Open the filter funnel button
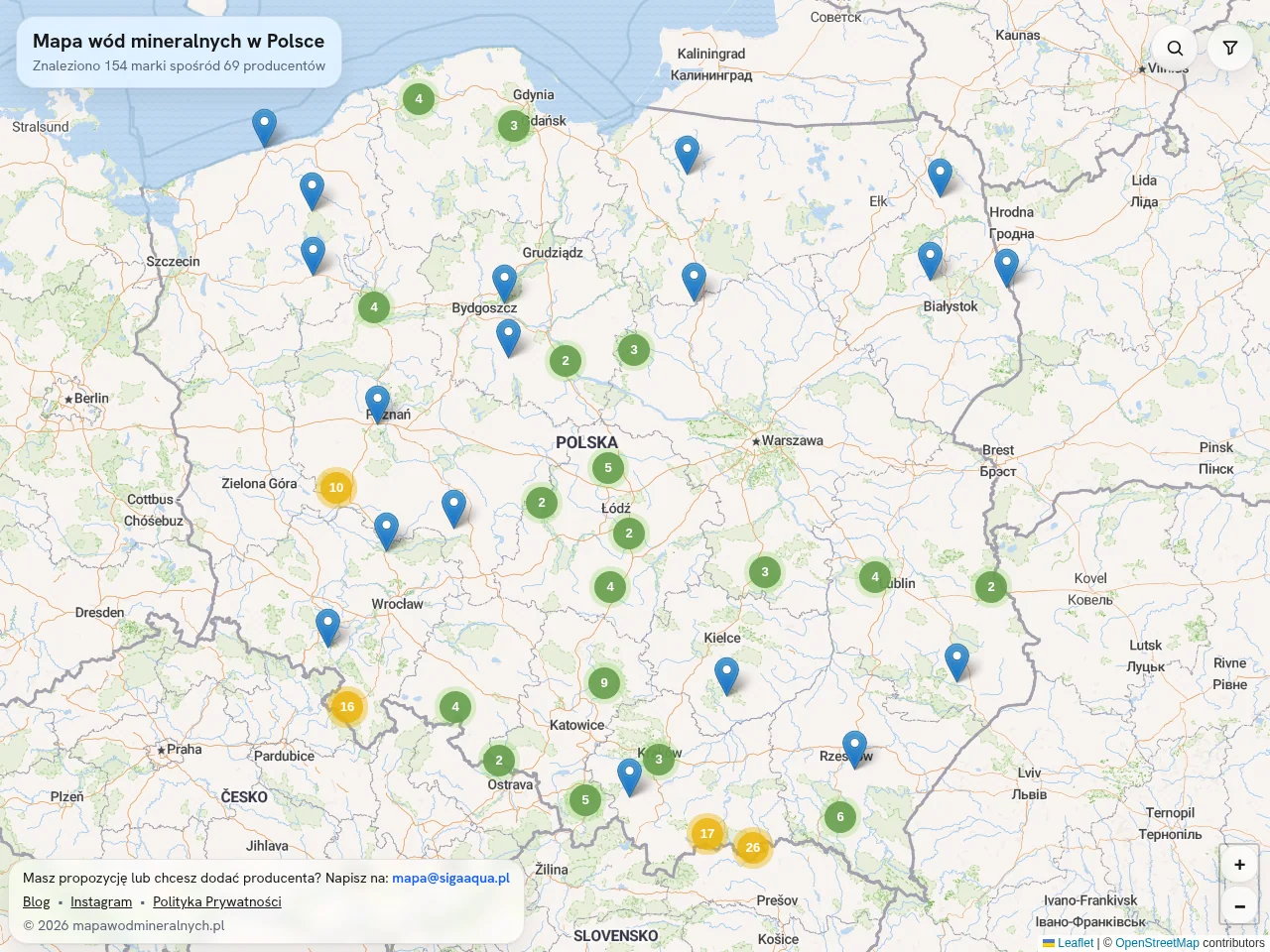This screenshot has height=952, width=1270. 1230,48
